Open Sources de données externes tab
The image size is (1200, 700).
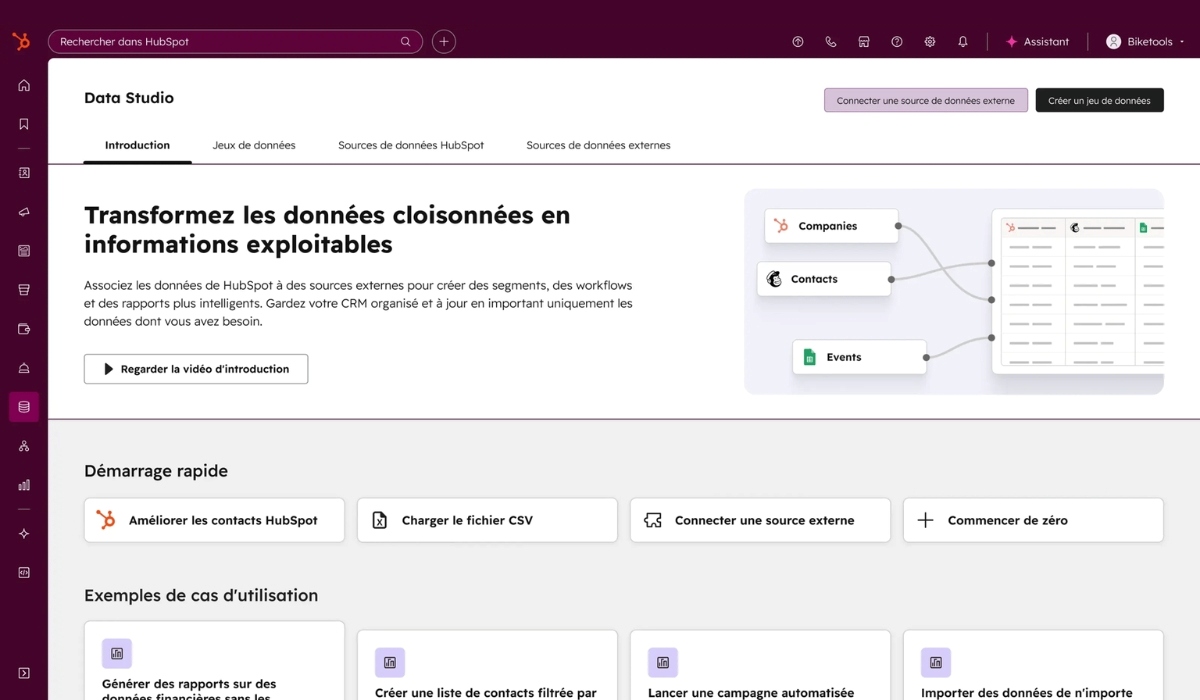point(598,145)
